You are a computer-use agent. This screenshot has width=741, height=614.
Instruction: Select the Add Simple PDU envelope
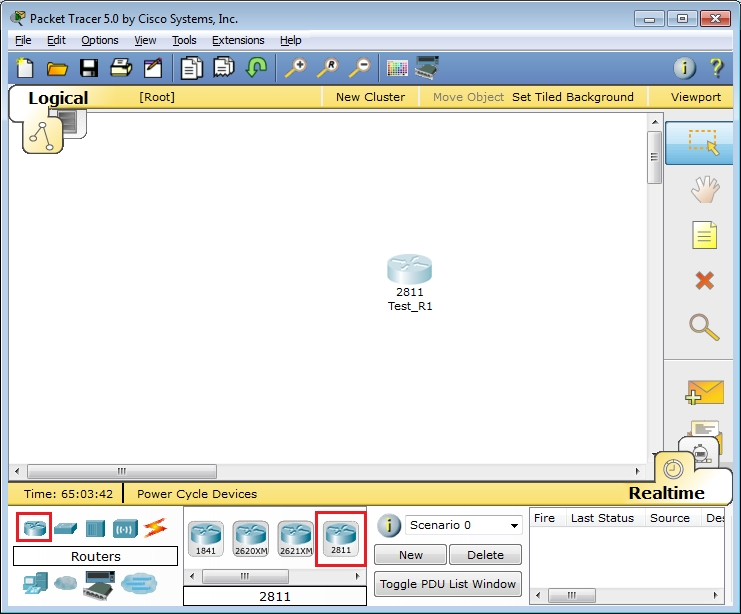tap(704, 392)
